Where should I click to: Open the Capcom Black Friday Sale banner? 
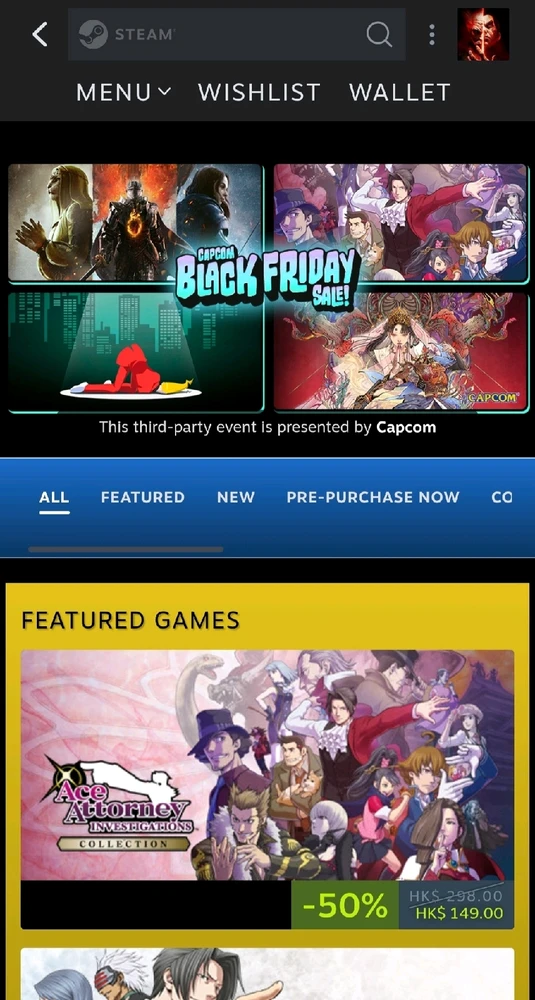point(267,287)
